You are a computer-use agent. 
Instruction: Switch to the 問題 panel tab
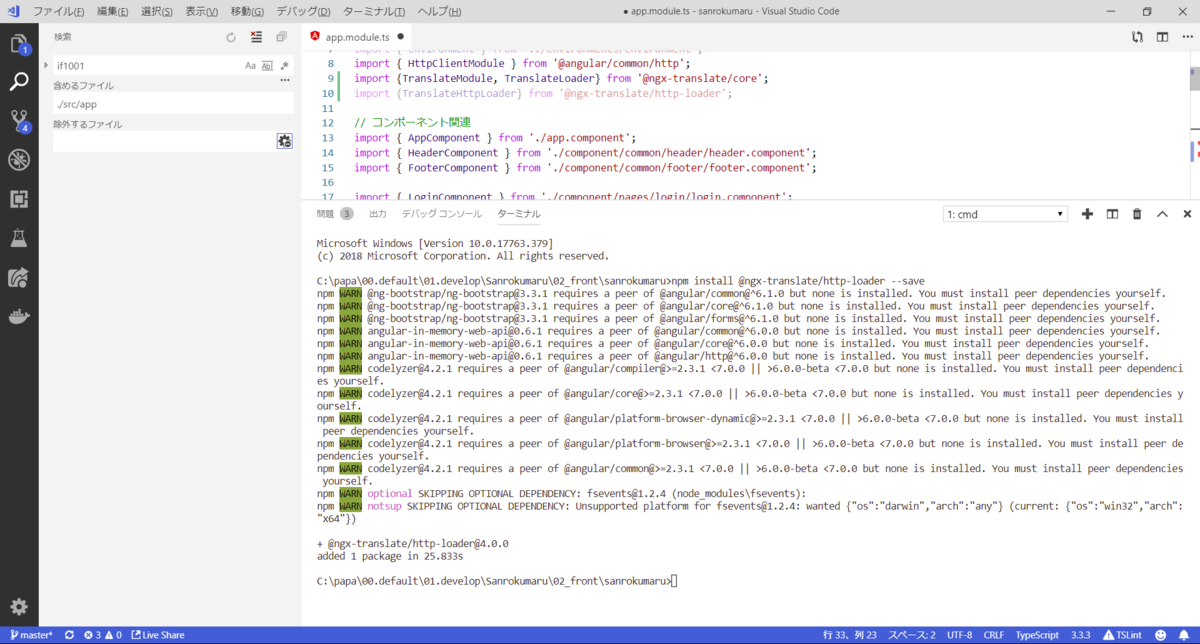(x=335, y=214)
